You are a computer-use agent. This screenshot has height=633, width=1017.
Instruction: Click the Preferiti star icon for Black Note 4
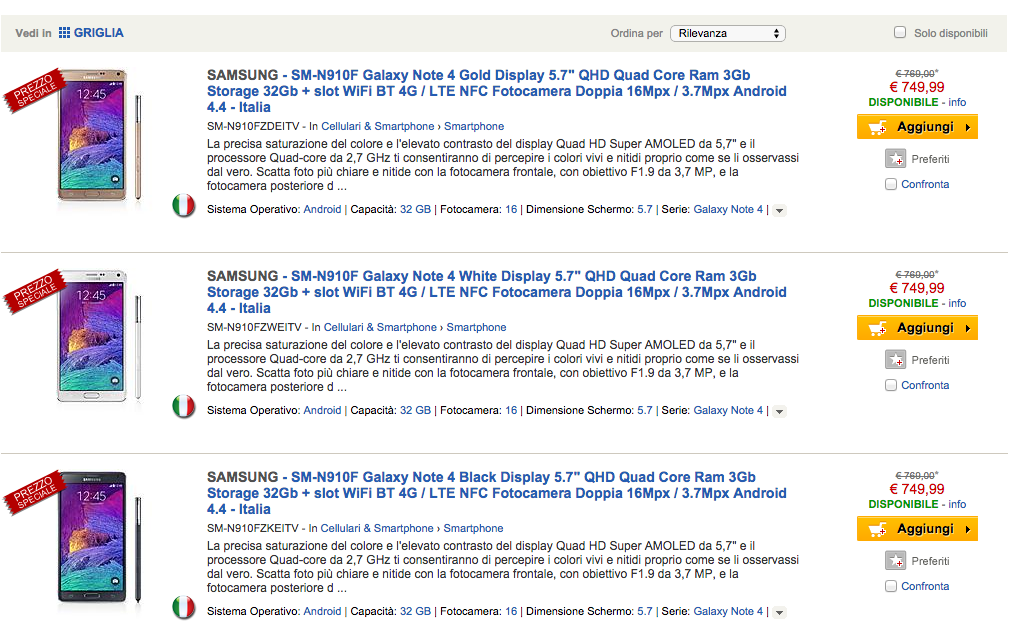pyautogui.click(x=895, y=561)
